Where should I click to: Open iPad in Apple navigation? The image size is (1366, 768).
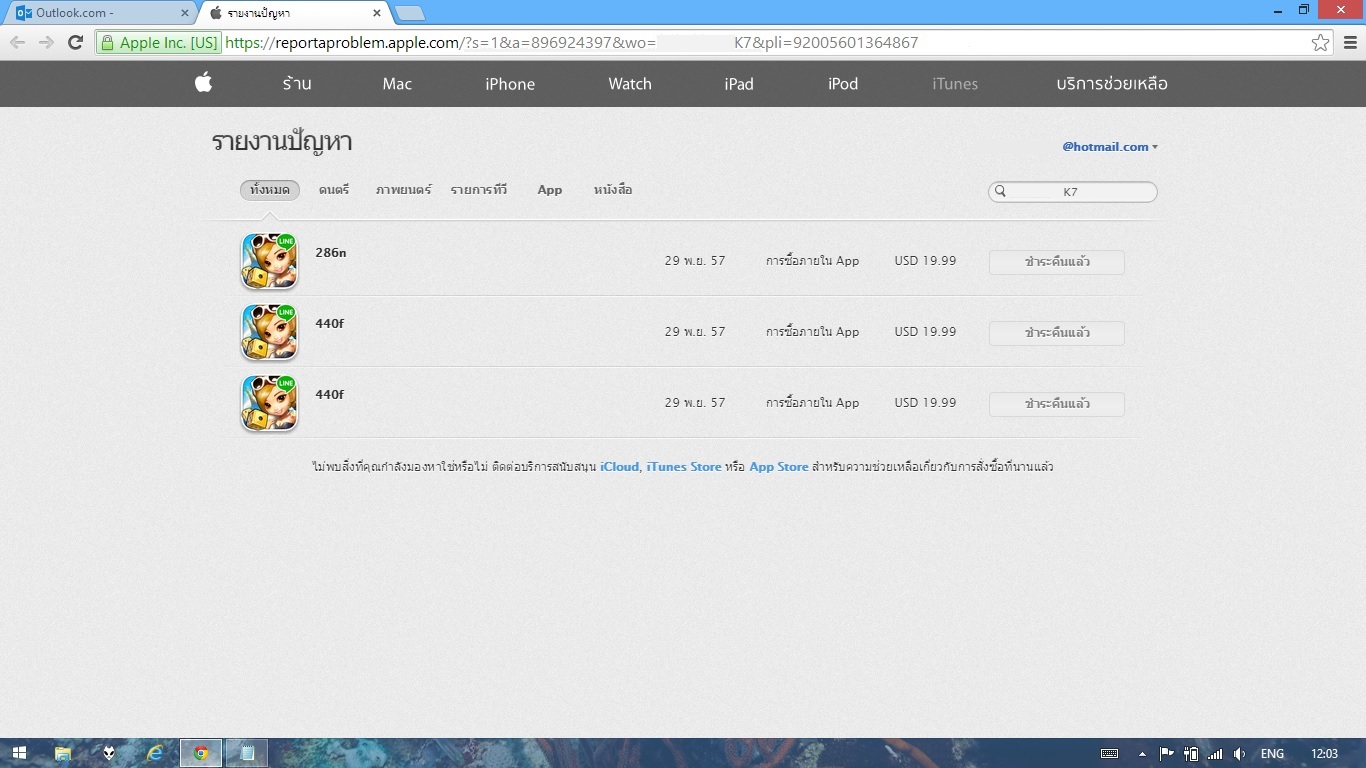[739, 84]
